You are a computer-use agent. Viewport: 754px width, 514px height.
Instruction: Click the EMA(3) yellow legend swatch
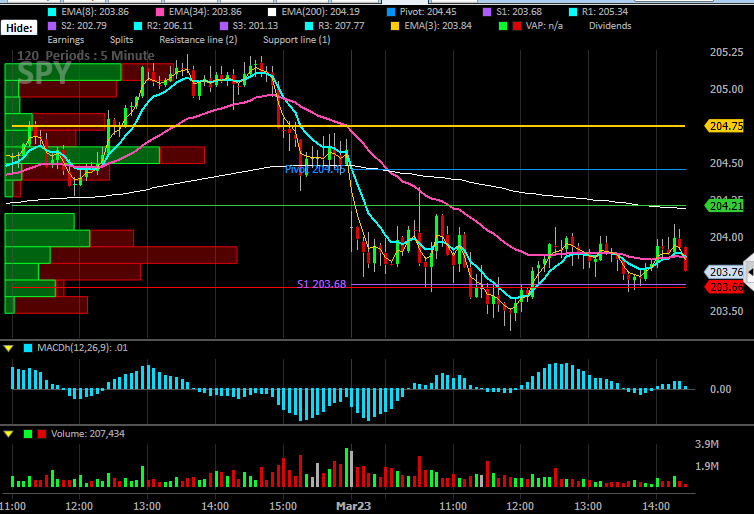(395, 26)
